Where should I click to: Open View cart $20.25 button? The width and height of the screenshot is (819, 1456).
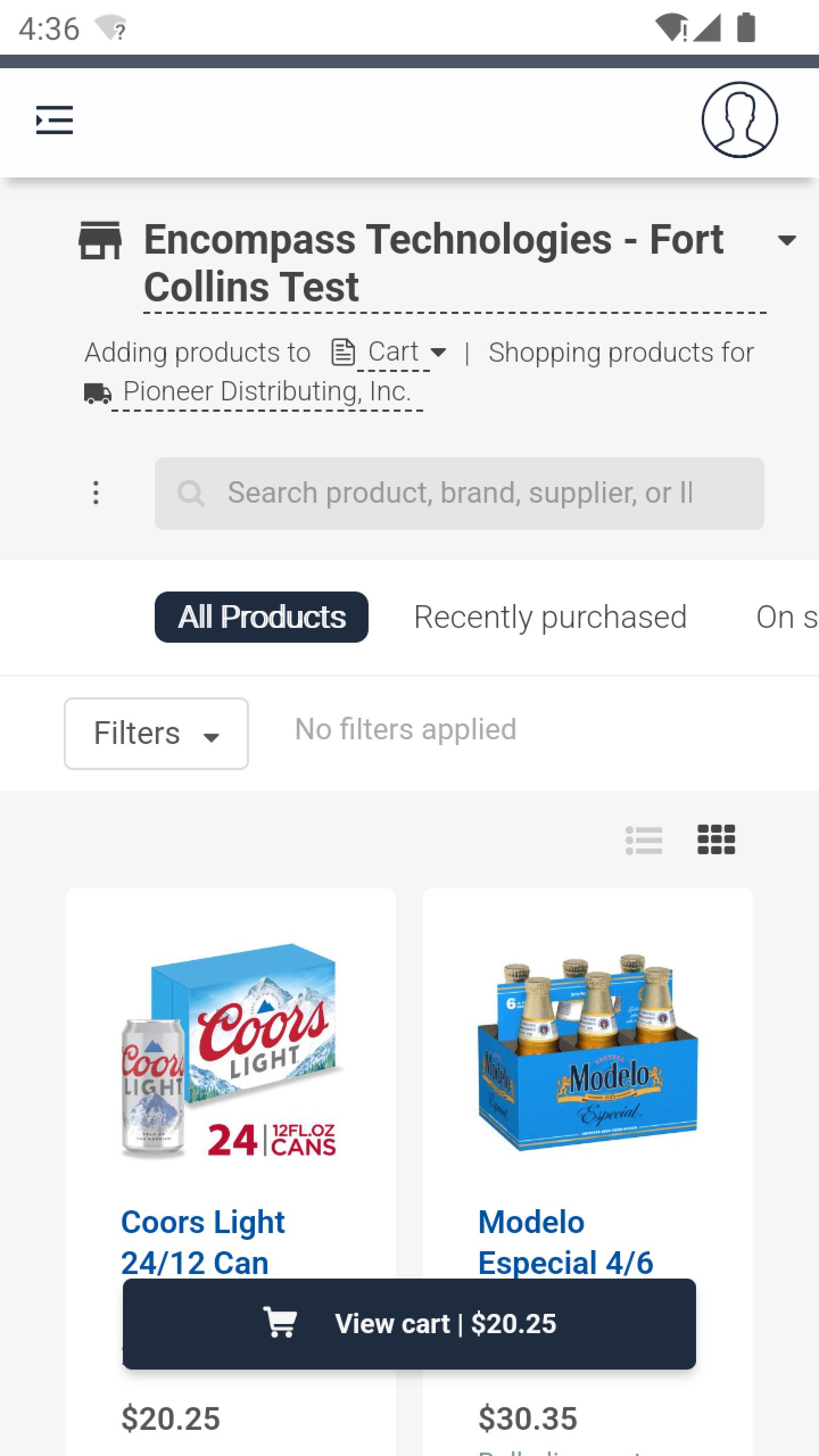coord(409,1323)
